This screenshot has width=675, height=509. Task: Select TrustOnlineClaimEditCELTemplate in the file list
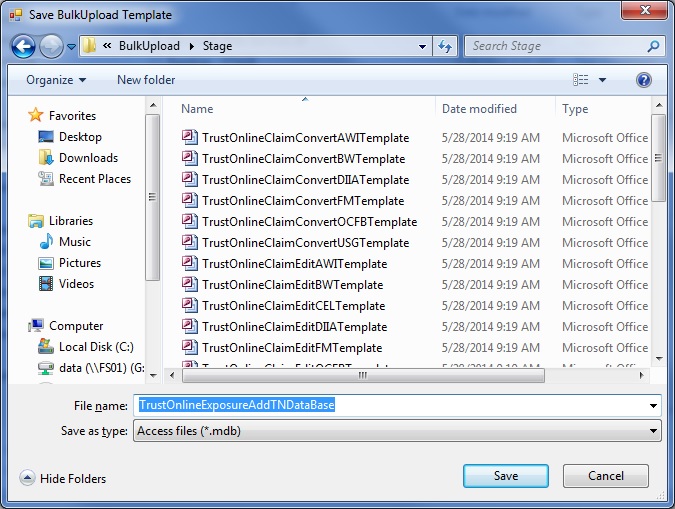click(x=293, y=306)
